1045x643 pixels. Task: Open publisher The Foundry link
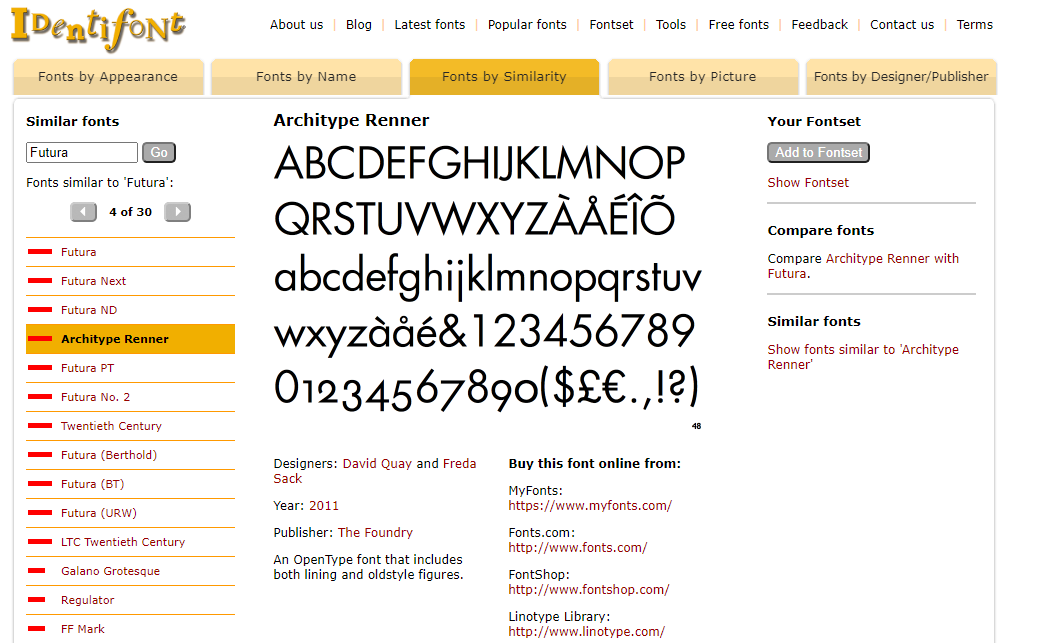pos(375,532)
